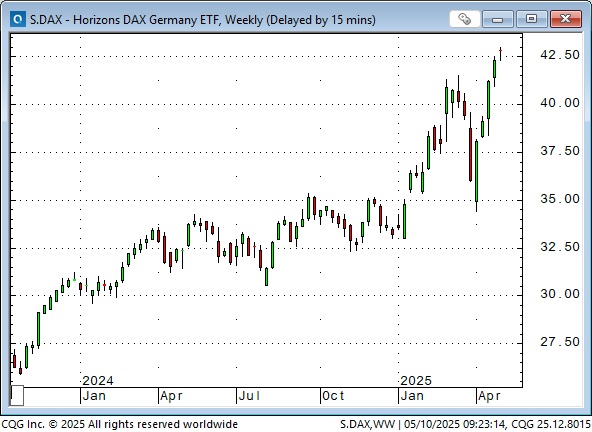Image resolution: width=592 pixels, height=432 pixels.
Task: Click the Jan label under 2024
Action: (94, 396)
